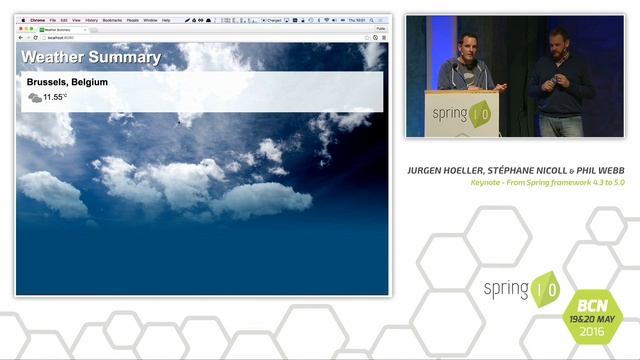Open the Bluetooth status menu
Screen dimensions: 640x360
tap(319, 20)
